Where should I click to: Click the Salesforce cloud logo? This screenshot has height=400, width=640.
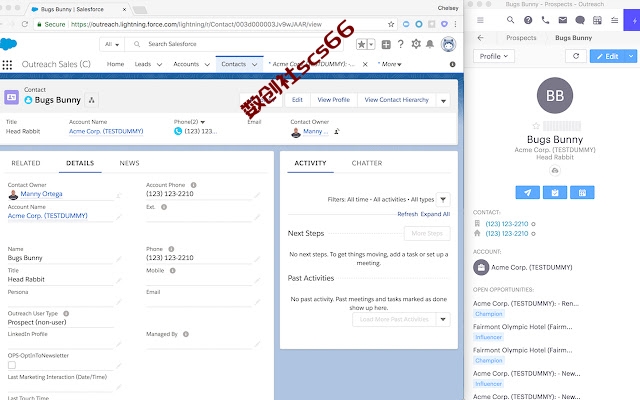[x=8, y=44]
